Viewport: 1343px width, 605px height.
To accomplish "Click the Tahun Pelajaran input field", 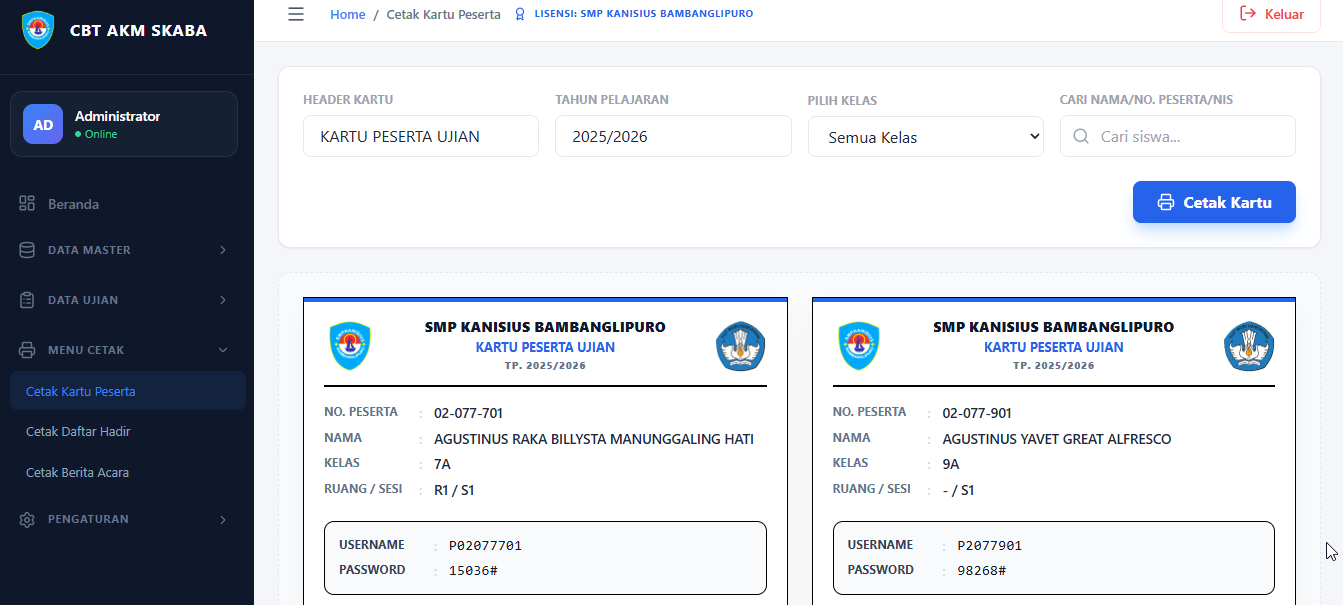I will [673, 136].
